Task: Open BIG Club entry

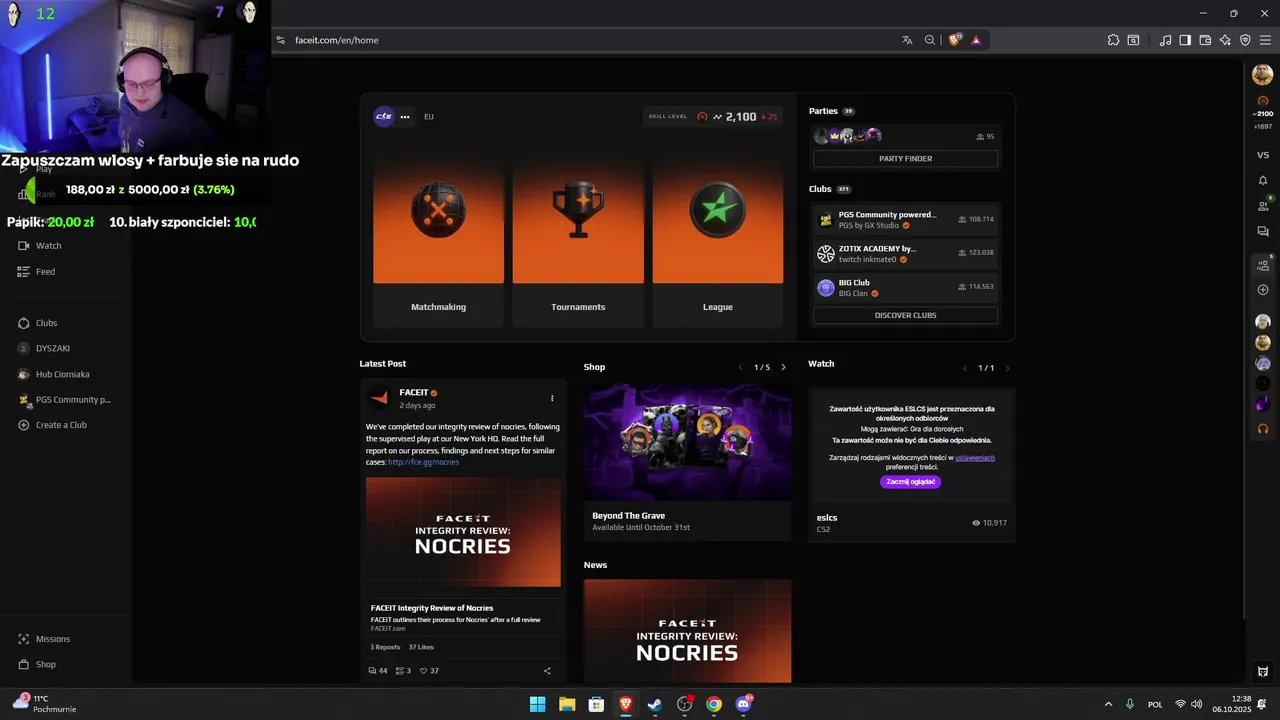Action: click(x=905, y=287)
